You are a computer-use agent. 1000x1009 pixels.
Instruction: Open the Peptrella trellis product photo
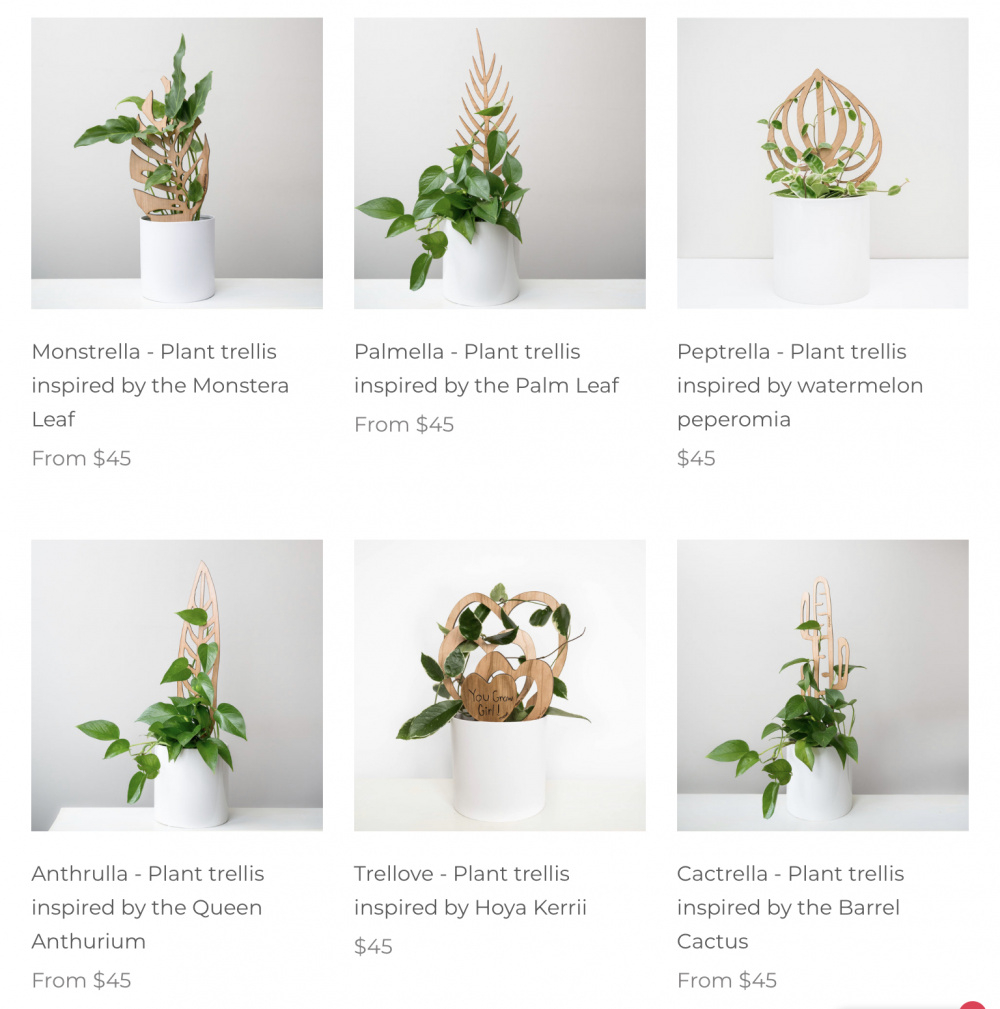(822, 163)
